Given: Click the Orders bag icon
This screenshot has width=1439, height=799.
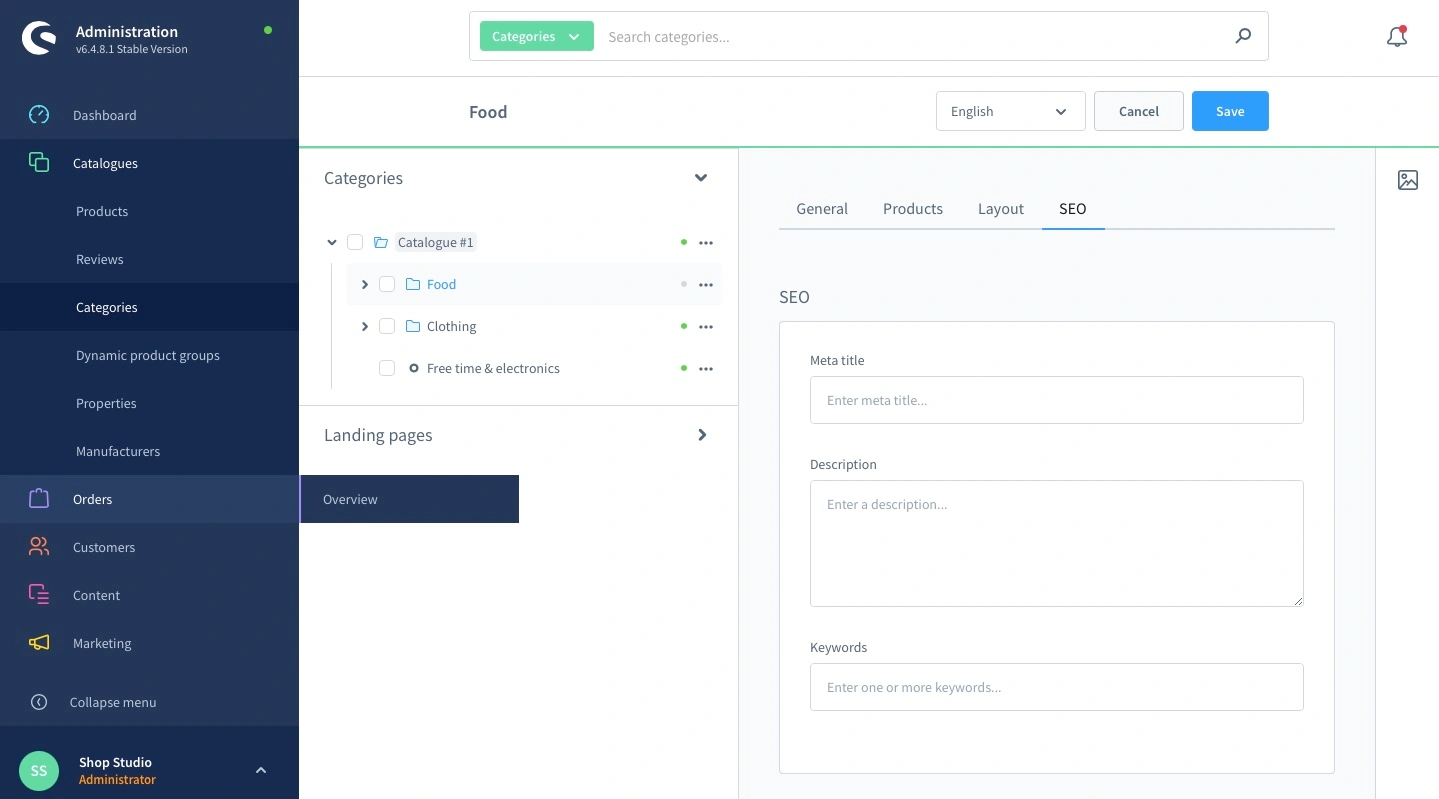Looking at the screenshot, I should click(x=39, y=499).
